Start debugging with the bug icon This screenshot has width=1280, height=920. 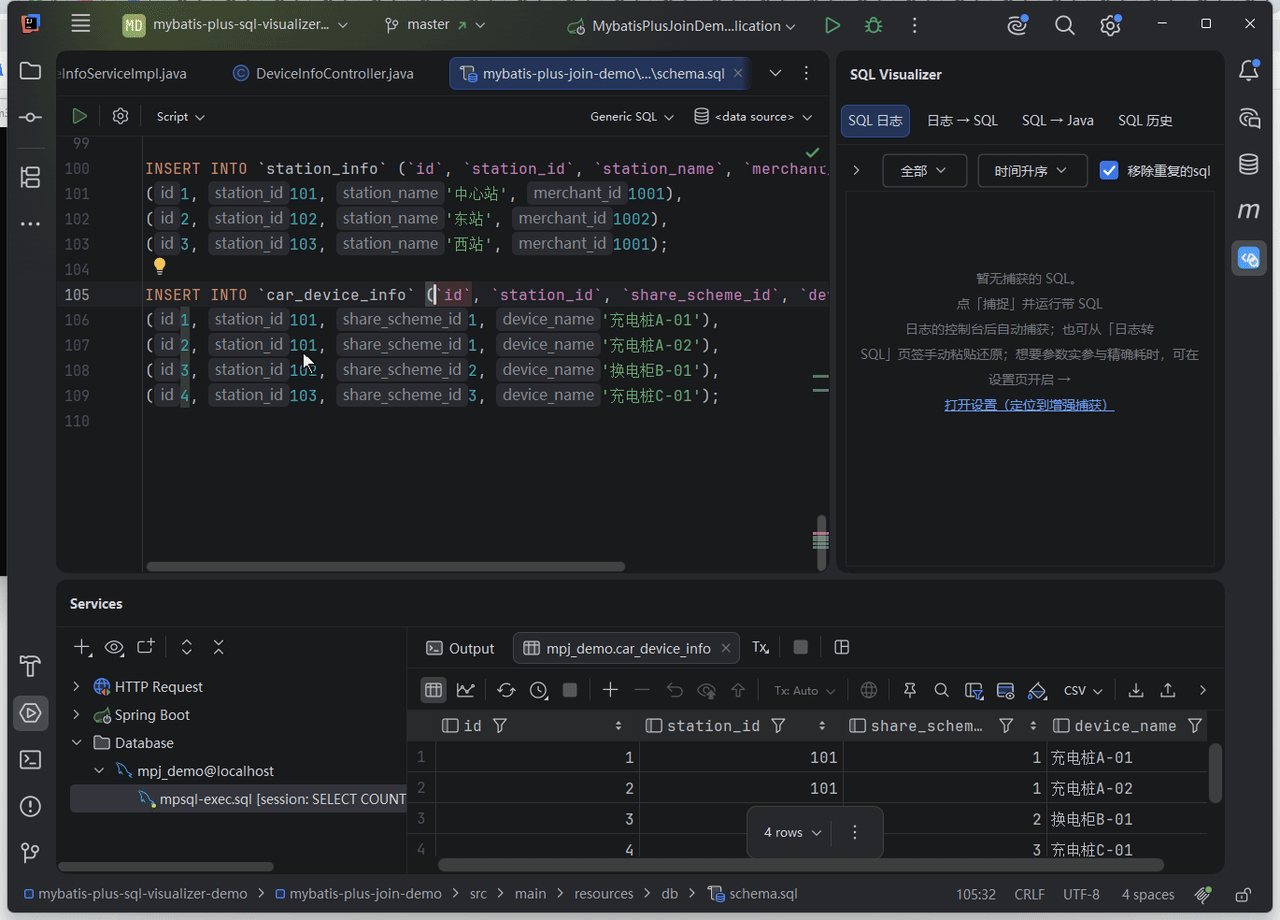874,26
